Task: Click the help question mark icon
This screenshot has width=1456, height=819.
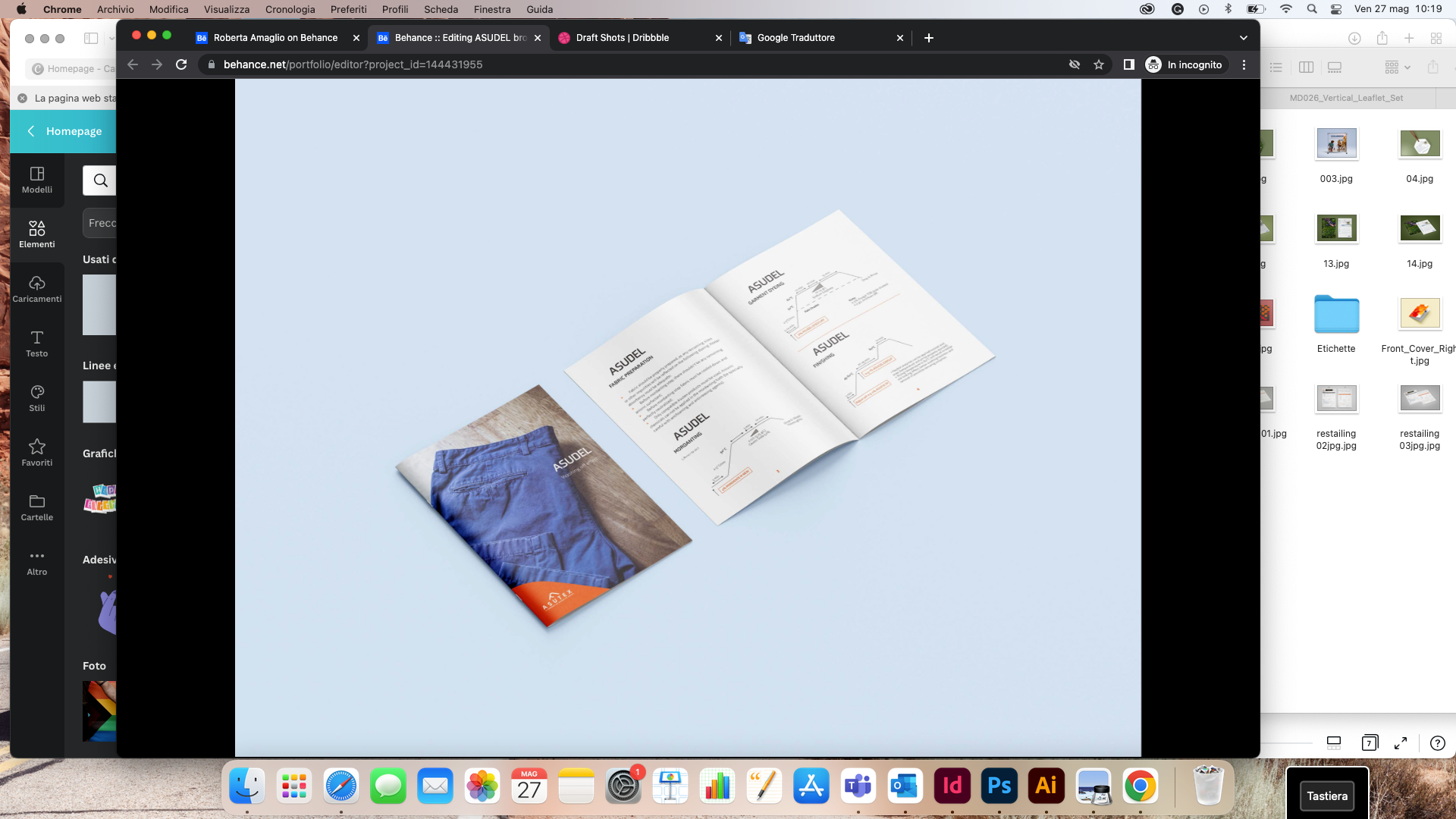Action: (1437, 743)
